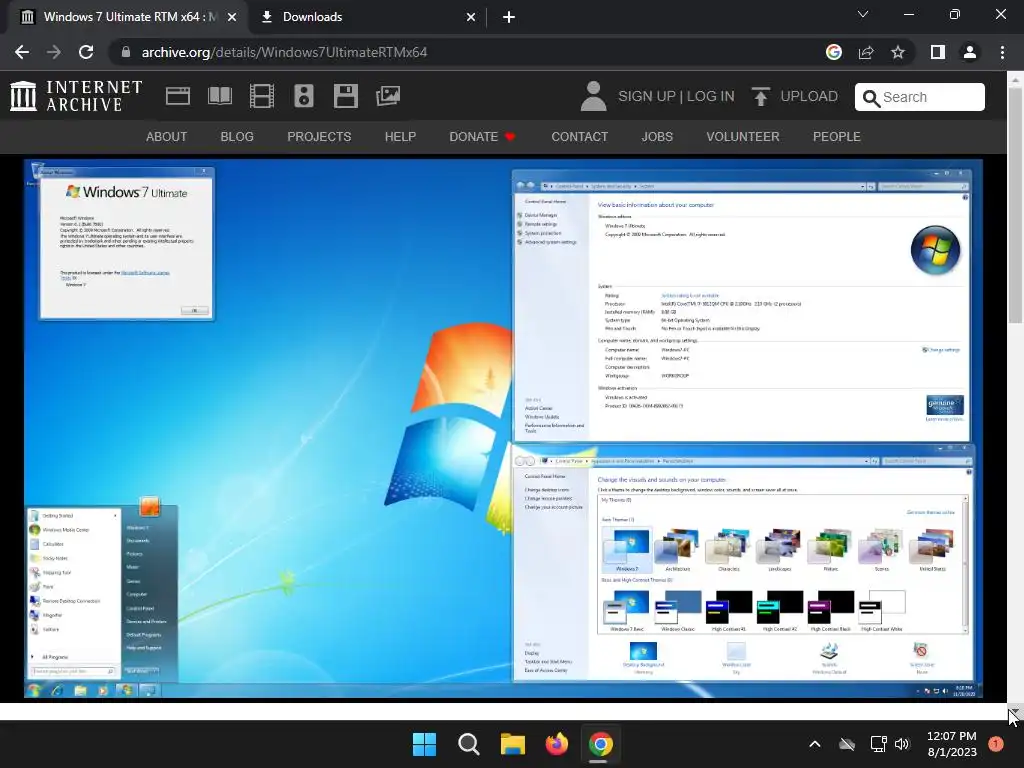Show hidden system tray icons
This screenshot has height=768, width=1024.
coord(814,744)
